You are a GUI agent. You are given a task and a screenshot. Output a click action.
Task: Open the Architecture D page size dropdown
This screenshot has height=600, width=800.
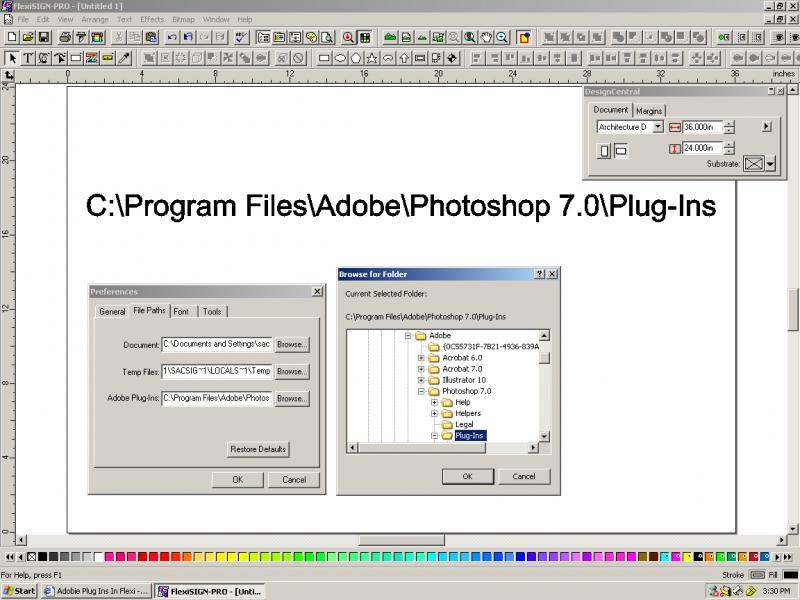tap(658, 127)
